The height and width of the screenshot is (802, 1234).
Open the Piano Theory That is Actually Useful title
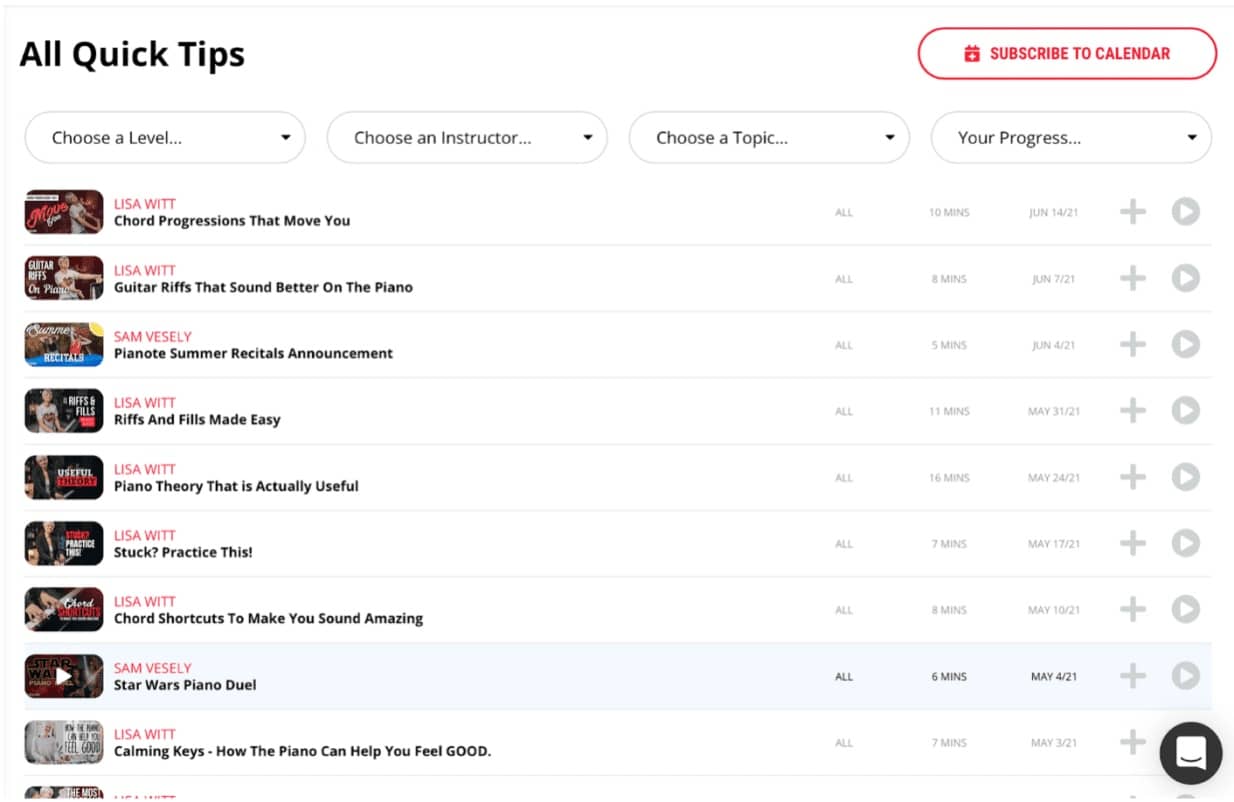click(236, 486)
